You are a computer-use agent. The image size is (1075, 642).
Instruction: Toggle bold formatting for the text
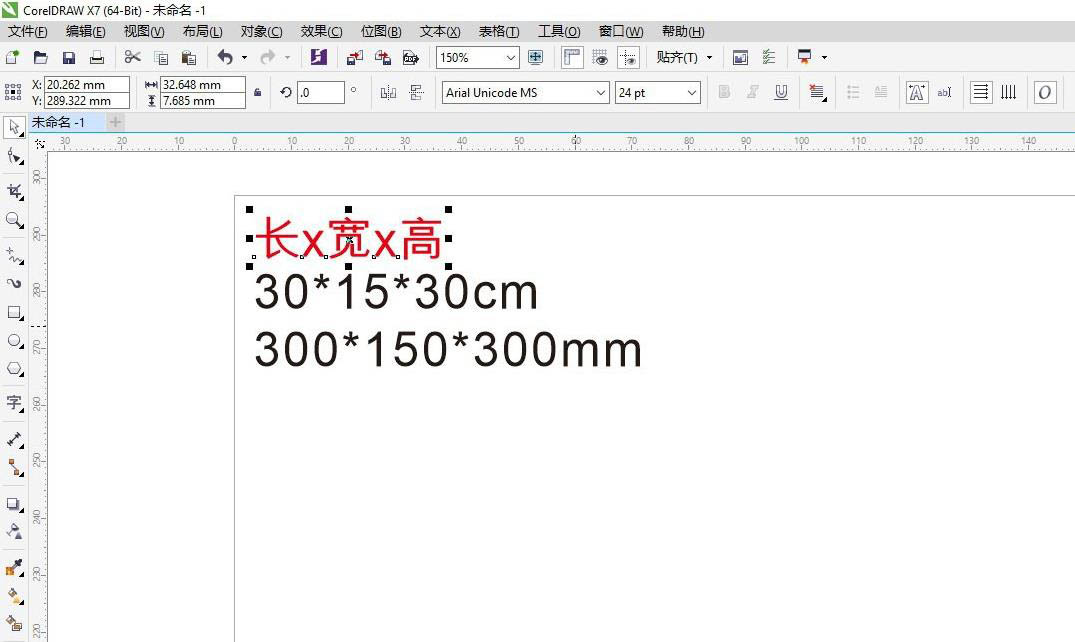[722, 92]
